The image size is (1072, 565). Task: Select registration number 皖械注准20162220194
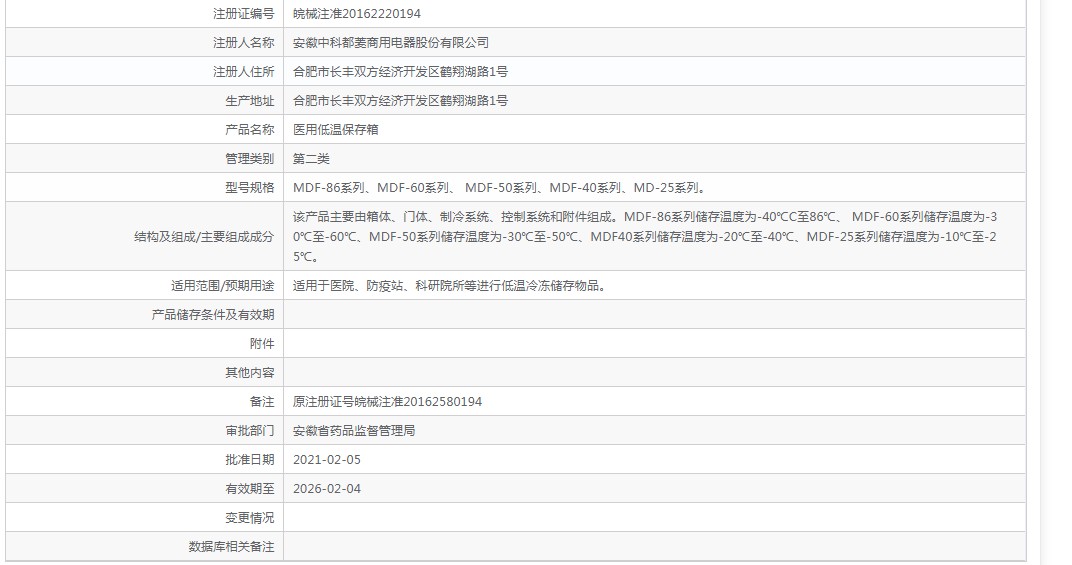[357, 14]
